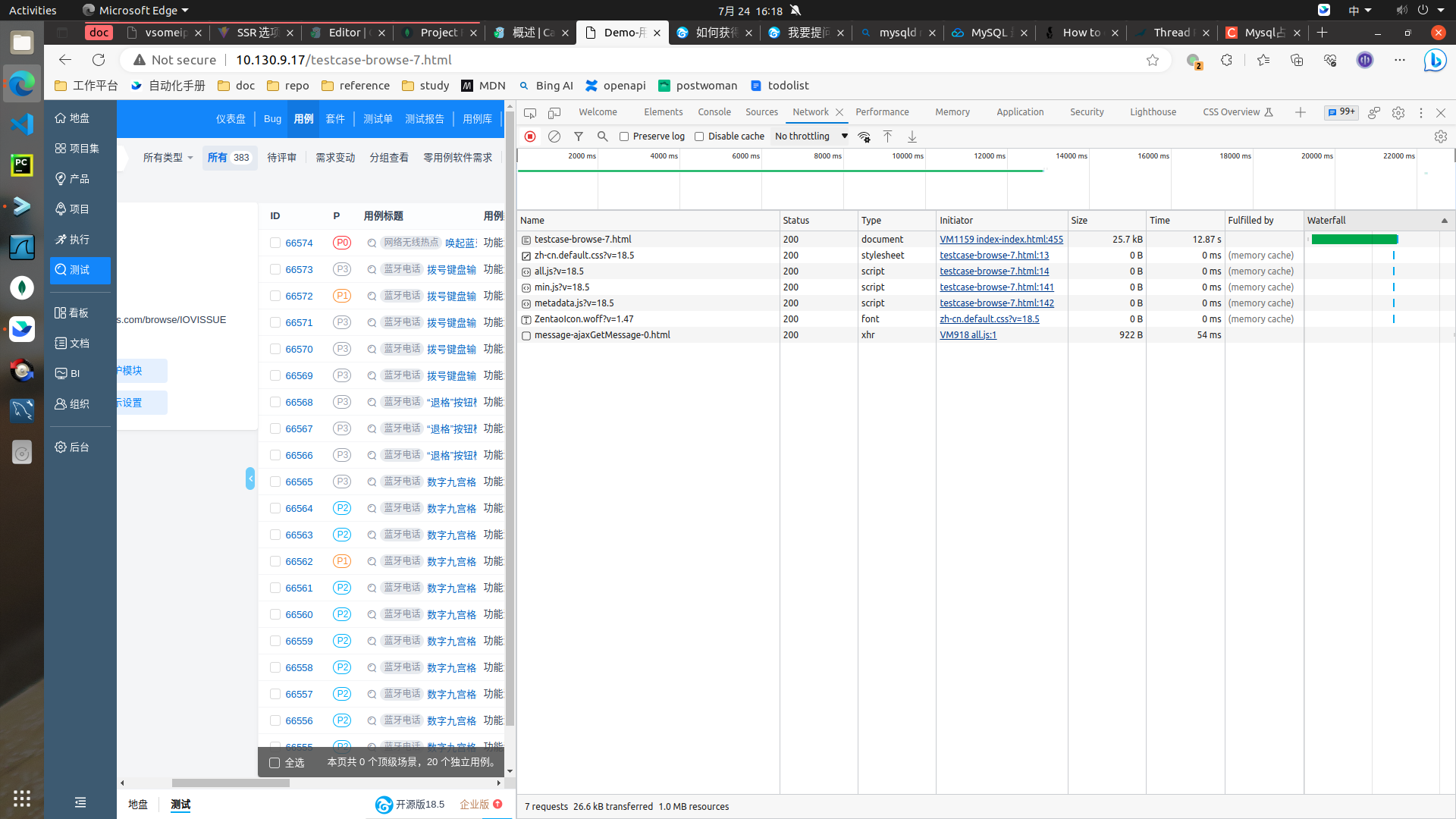The image size is (1456, 819).
Task: Open network conditions wifi icon
Action: pyautogui.click(x=864, y=136)
